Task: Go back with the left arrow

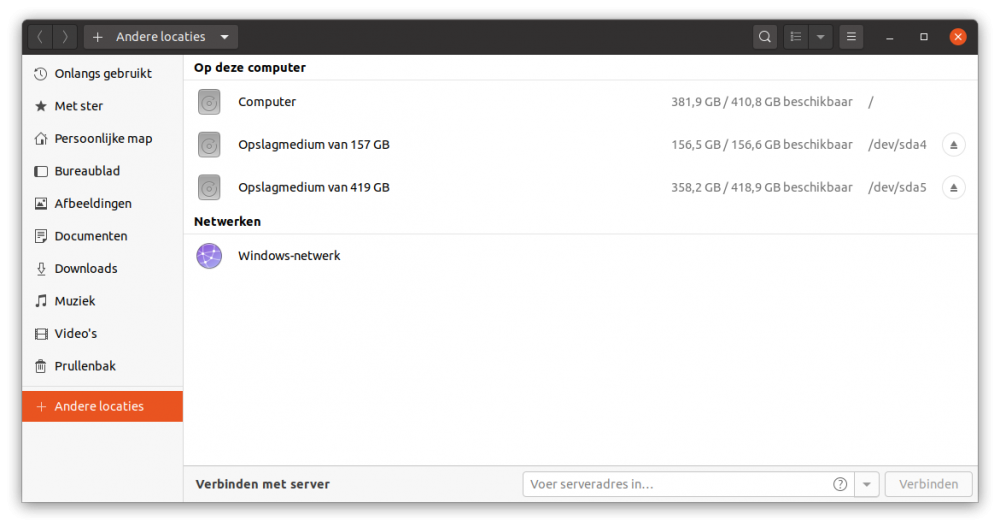Action: [x=40, y=37]
